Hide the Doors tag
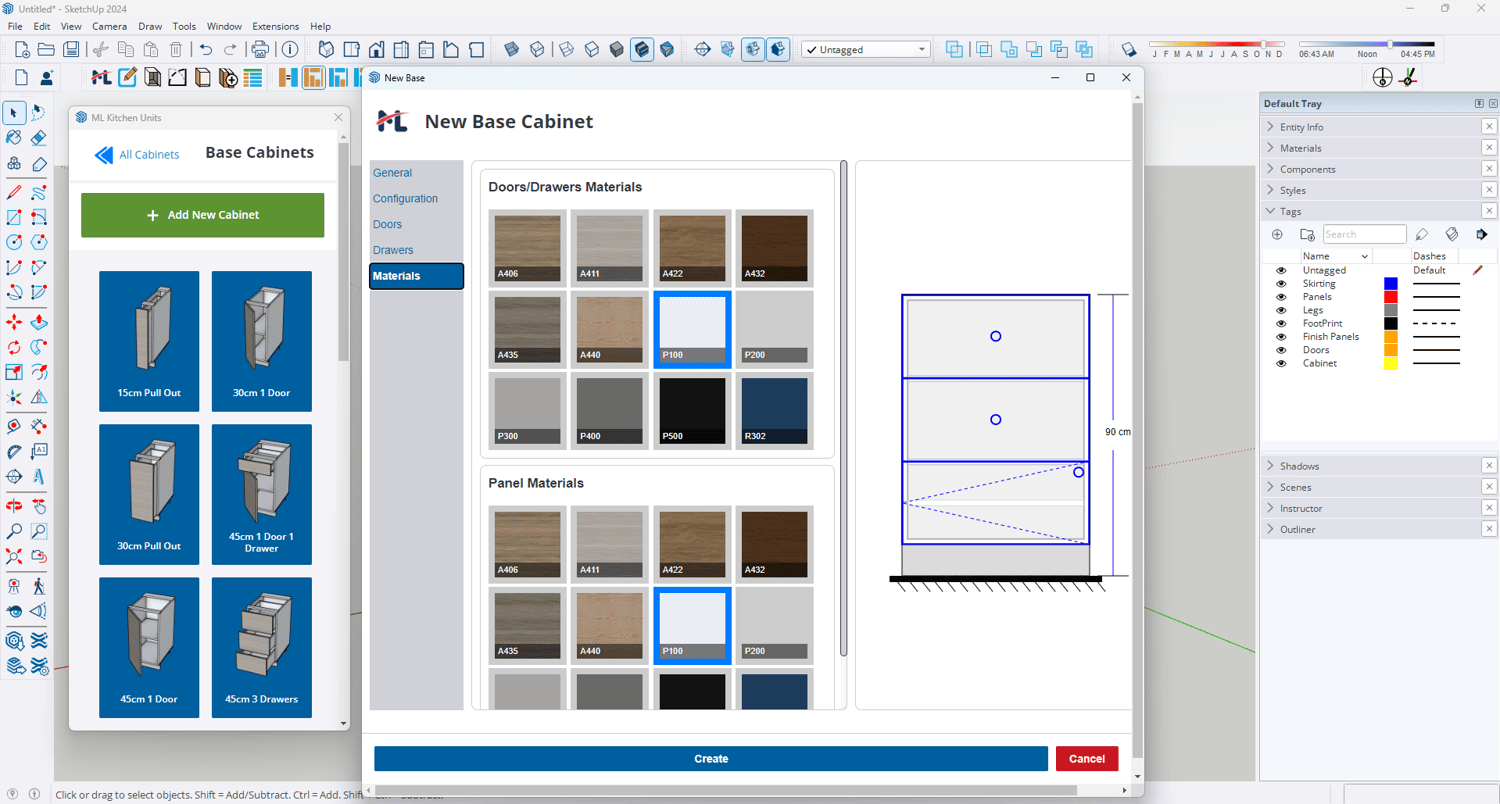The height and width of the screenshot is (804, 1500). pyautogui.click(x=1281, y=350)
